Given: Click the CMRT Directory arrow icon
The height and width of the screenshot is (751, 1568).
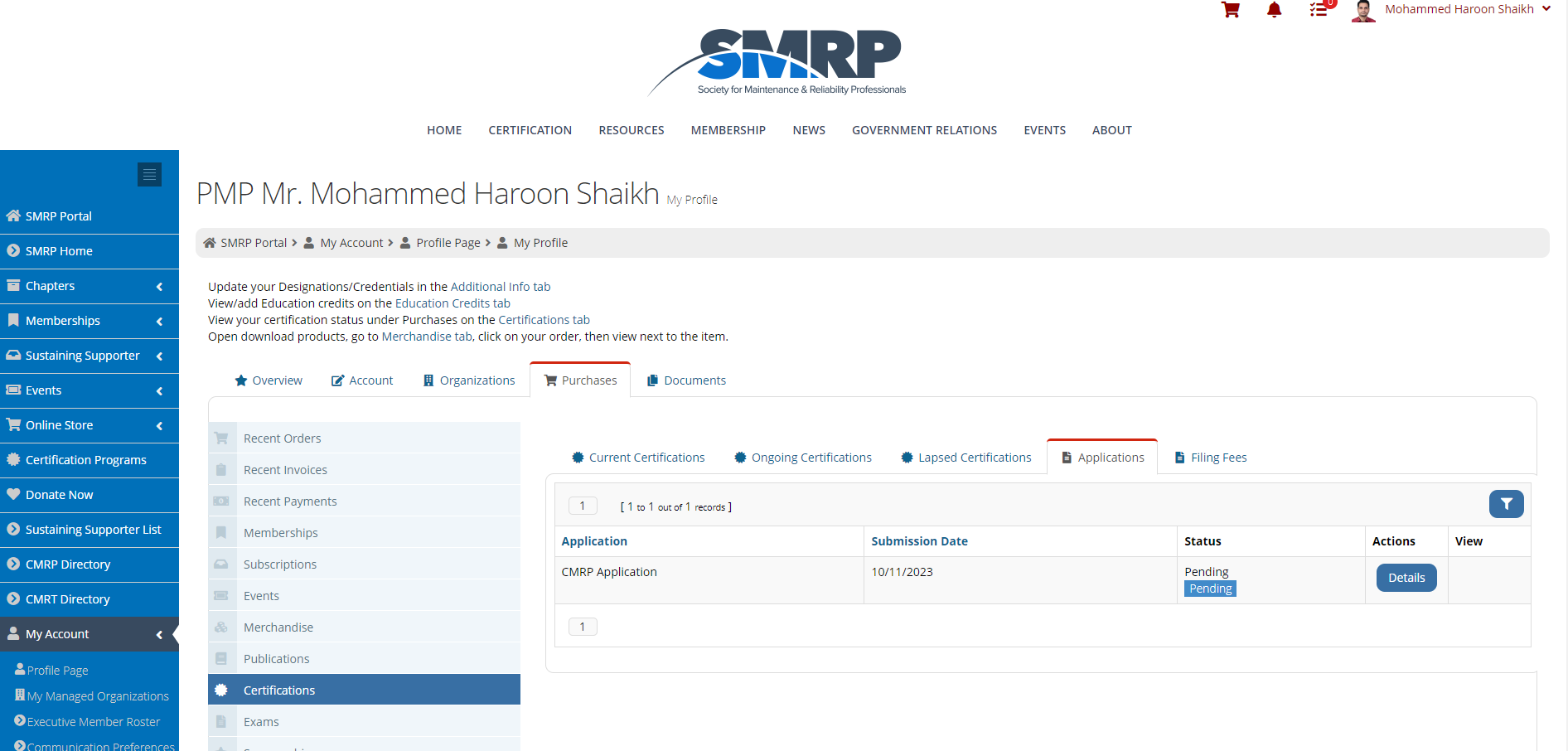Looking at the screenshot, I should 13,599.
